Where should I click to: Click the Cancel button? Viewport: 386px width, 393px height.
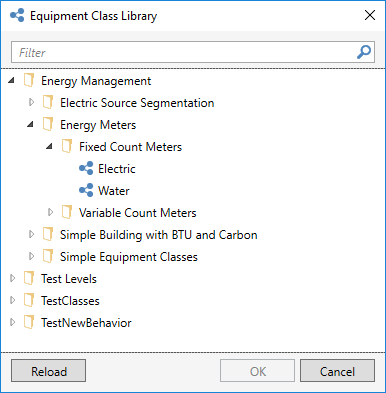click(x=337, y=371)
